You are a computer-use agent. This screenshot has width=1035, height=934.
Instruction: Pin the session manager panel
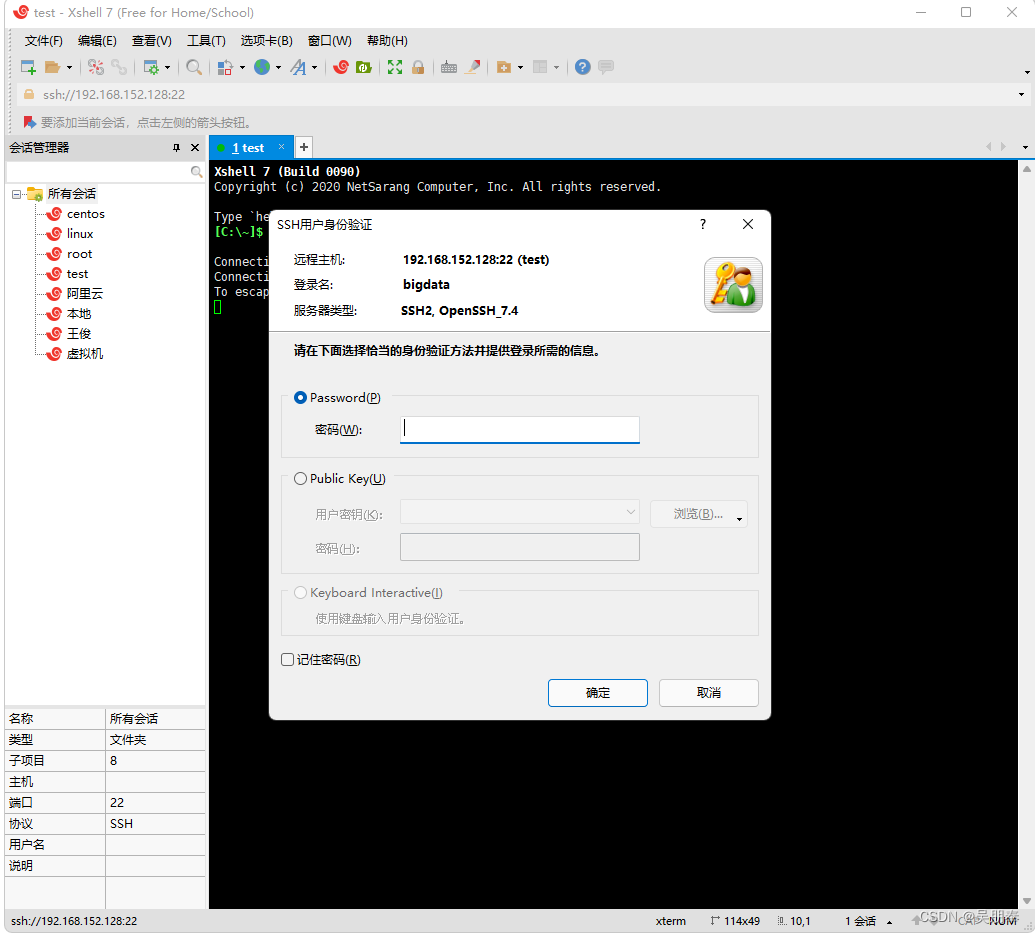tap(176, 148)
